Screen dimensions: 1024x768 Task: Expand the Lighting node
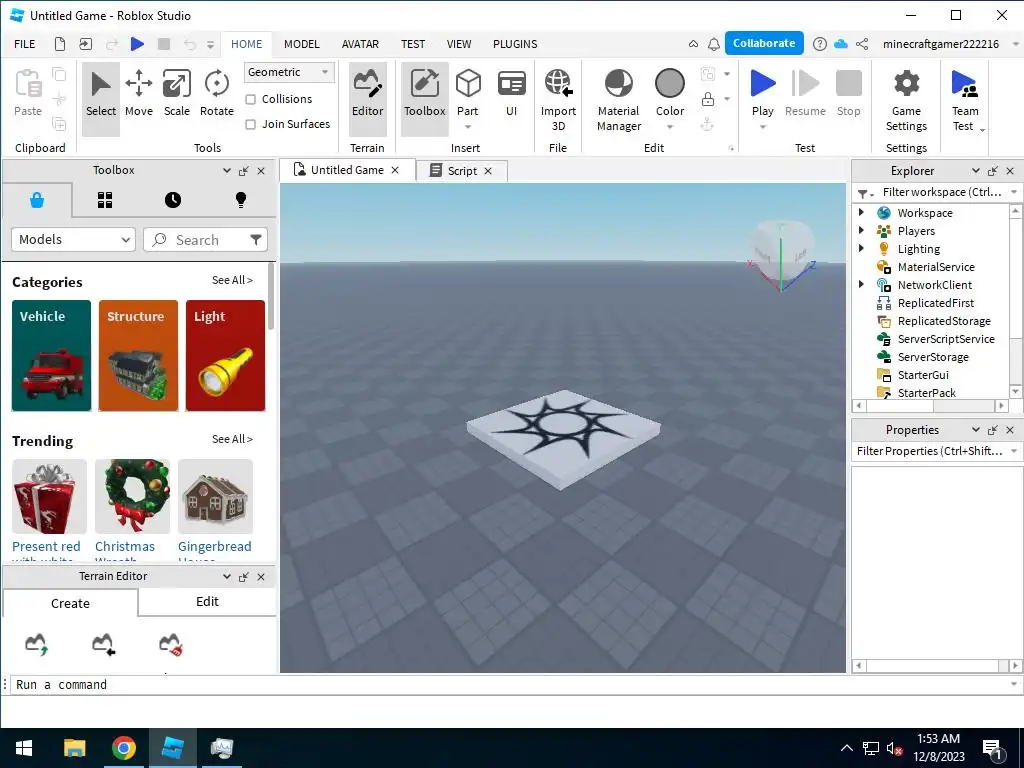click(861, 248)
